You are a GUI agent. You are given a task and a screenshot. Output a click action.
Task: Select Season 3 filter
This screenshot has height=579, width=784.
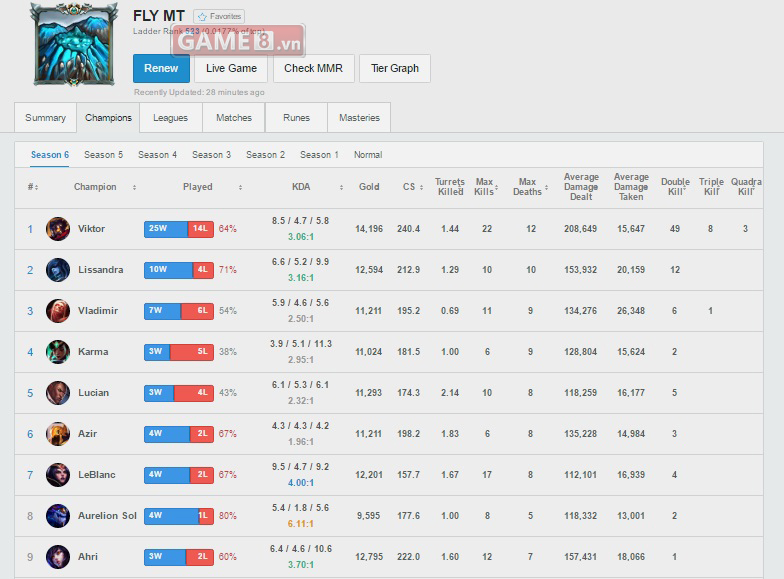tap(212, 155)
